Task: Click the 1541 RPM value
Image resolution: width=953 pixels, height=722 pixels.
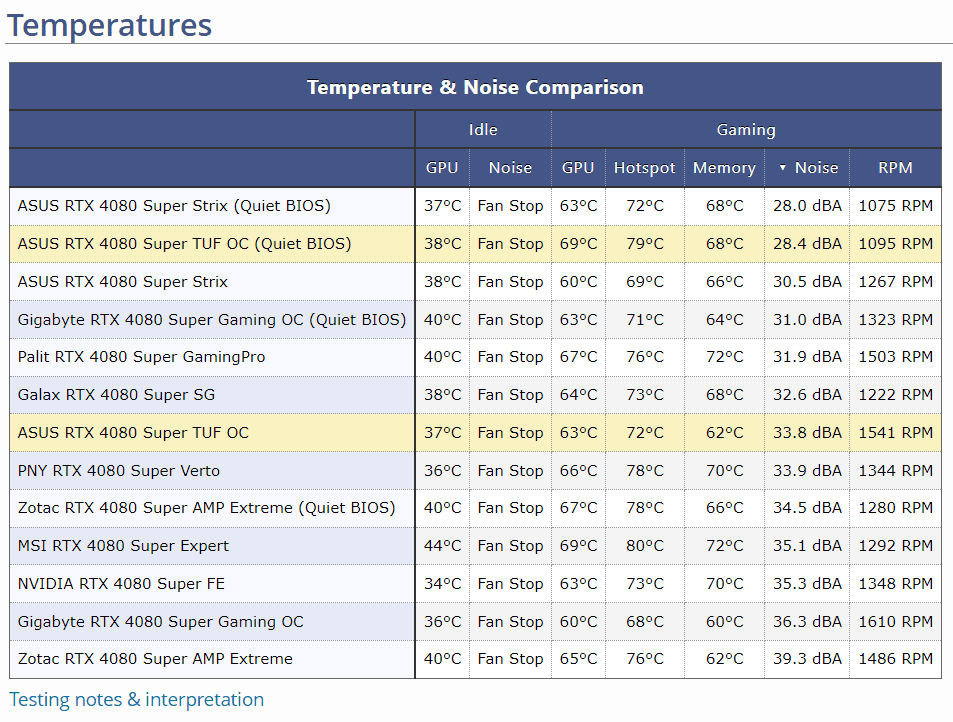Action: click(895, 433)
